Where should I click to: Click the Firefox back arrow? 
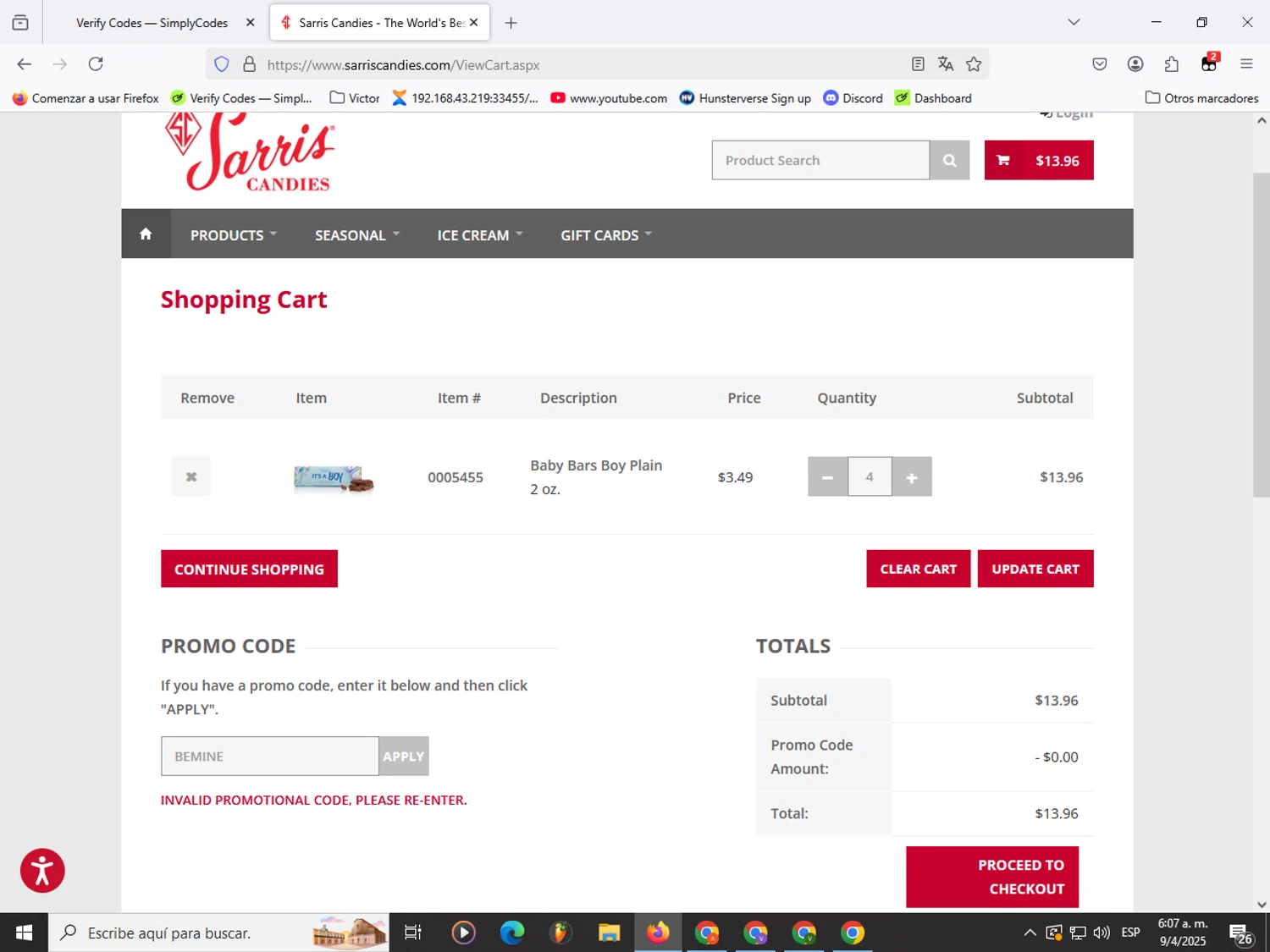(x=24, y=64)
